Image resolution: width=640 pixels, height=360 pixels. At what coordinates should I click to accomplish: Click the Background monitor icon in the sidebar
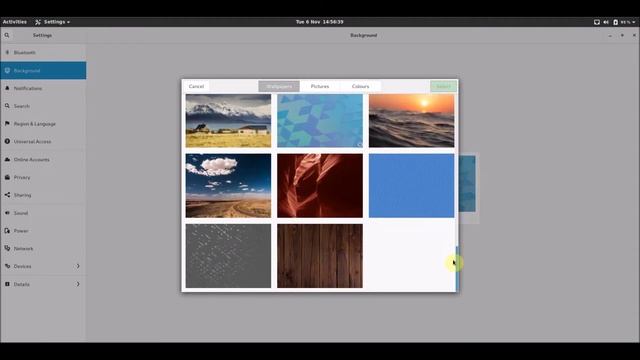(7, 71)
